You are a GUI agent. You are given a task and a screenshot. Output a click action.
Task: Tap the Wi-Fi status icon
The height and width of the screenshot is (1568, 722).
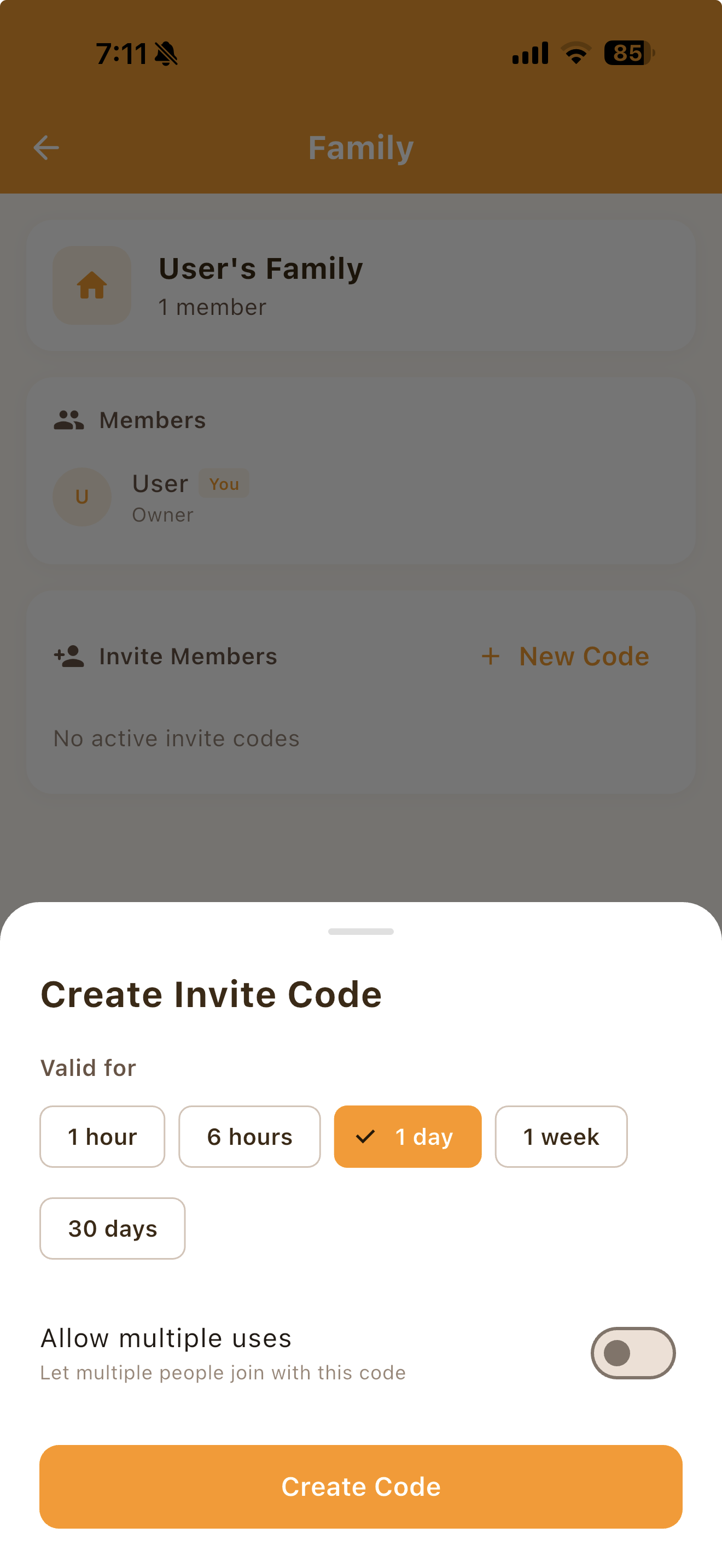[x=576, y=53]
